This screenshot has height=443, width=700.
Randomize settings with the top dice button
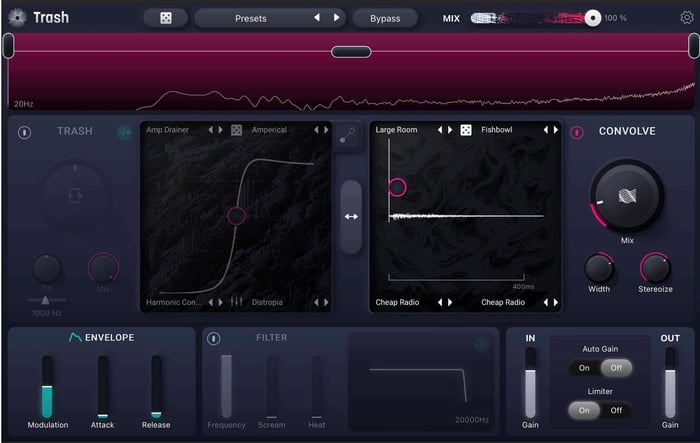(166, 18)
